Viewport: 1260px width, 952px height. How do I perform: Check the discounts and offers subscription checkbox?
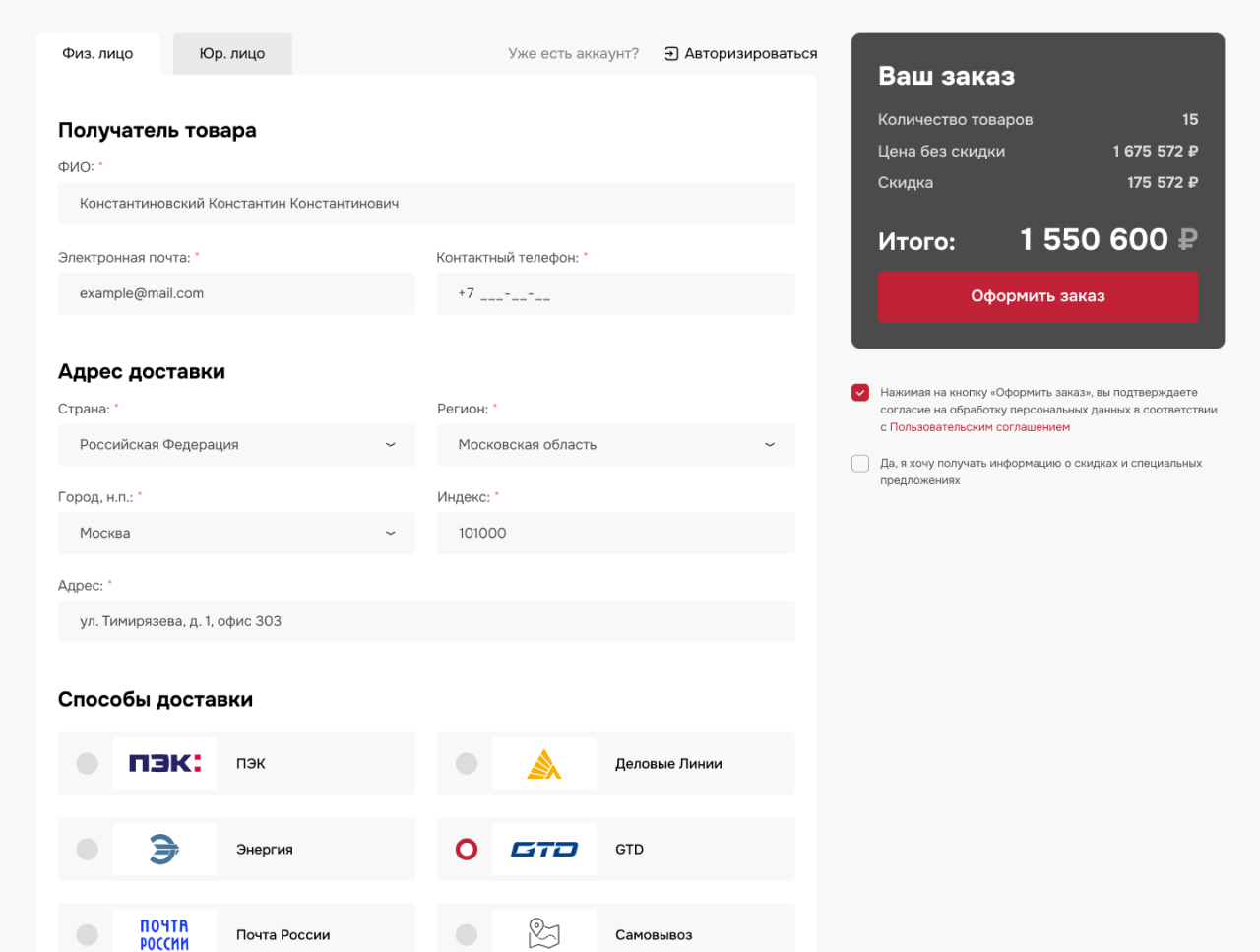860,464
